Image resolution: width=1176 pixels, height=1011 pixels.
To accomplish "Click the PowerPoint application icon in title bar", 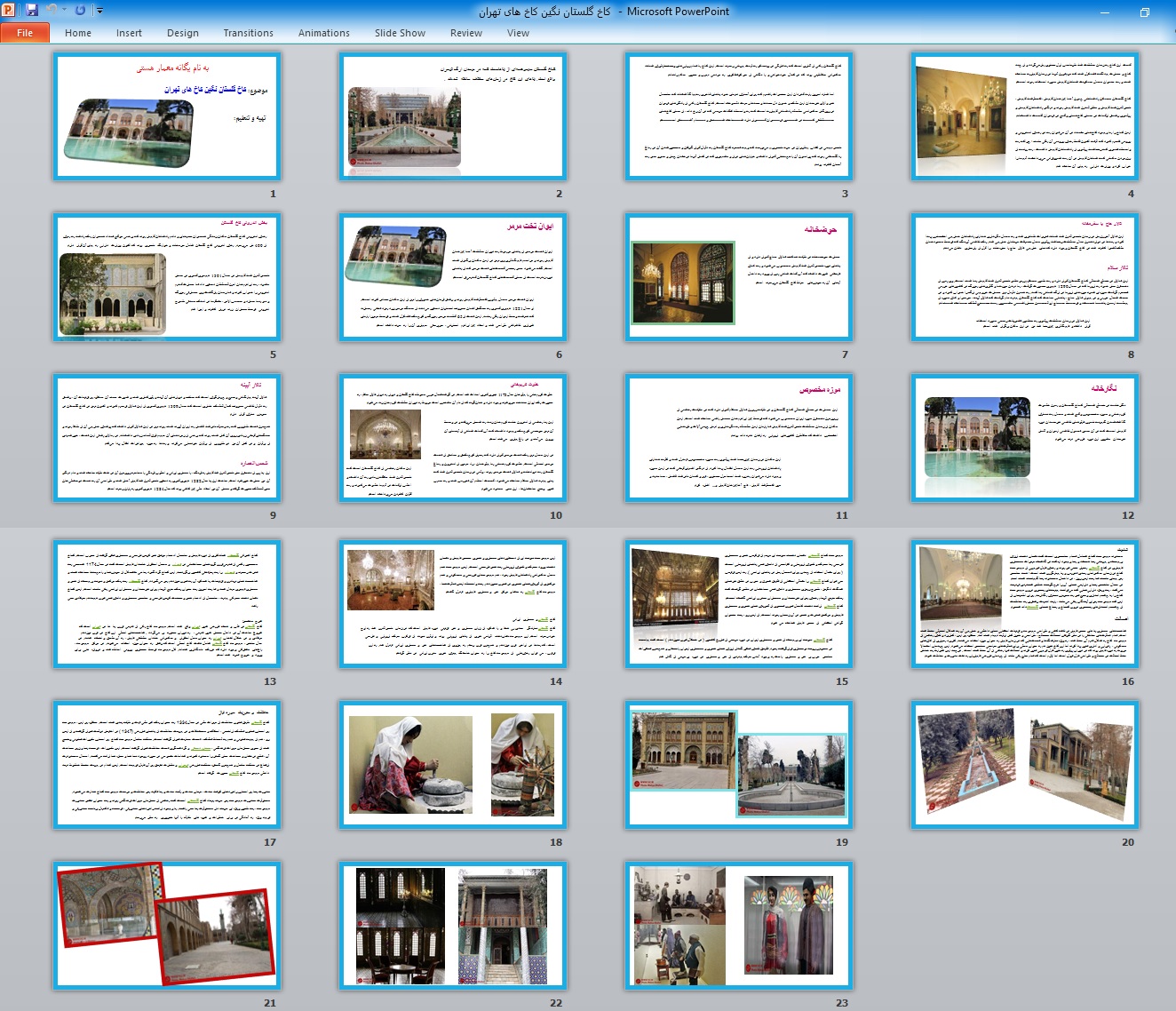I will click(9, 11).
